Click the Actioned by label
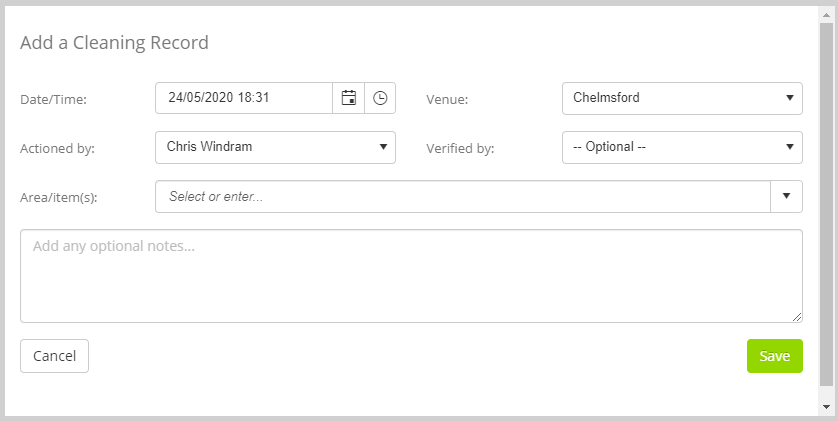This screenshot has width=838, height=421. coord(57,149)
